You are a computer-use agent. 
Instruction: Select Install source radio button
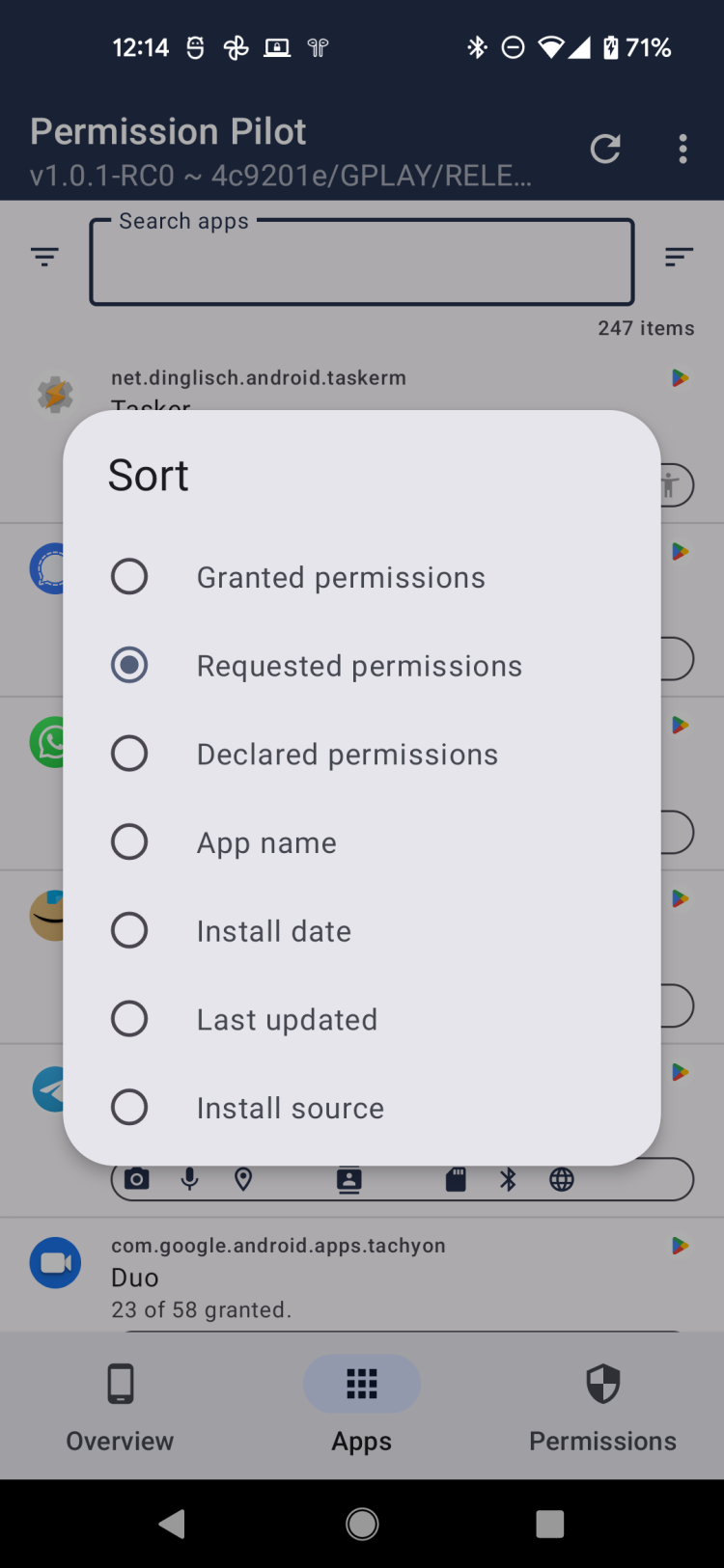click(x=129, y=1108)
